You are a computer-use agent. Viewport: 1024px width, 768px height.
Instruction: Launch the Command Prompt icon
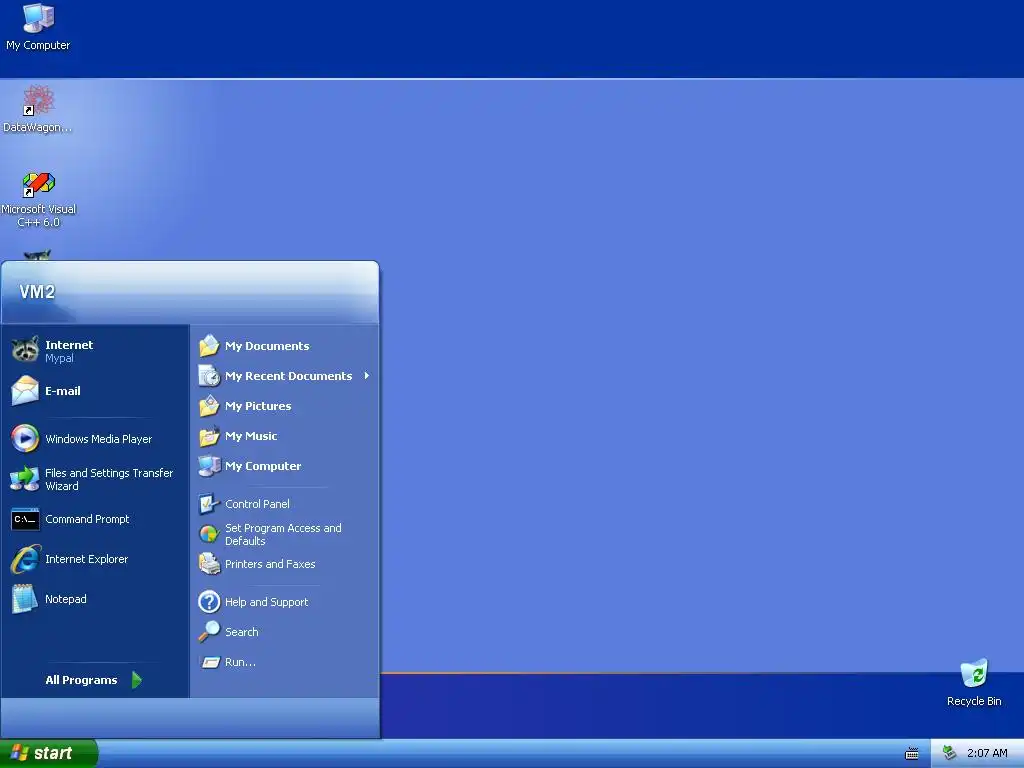(x=25, y=519)
